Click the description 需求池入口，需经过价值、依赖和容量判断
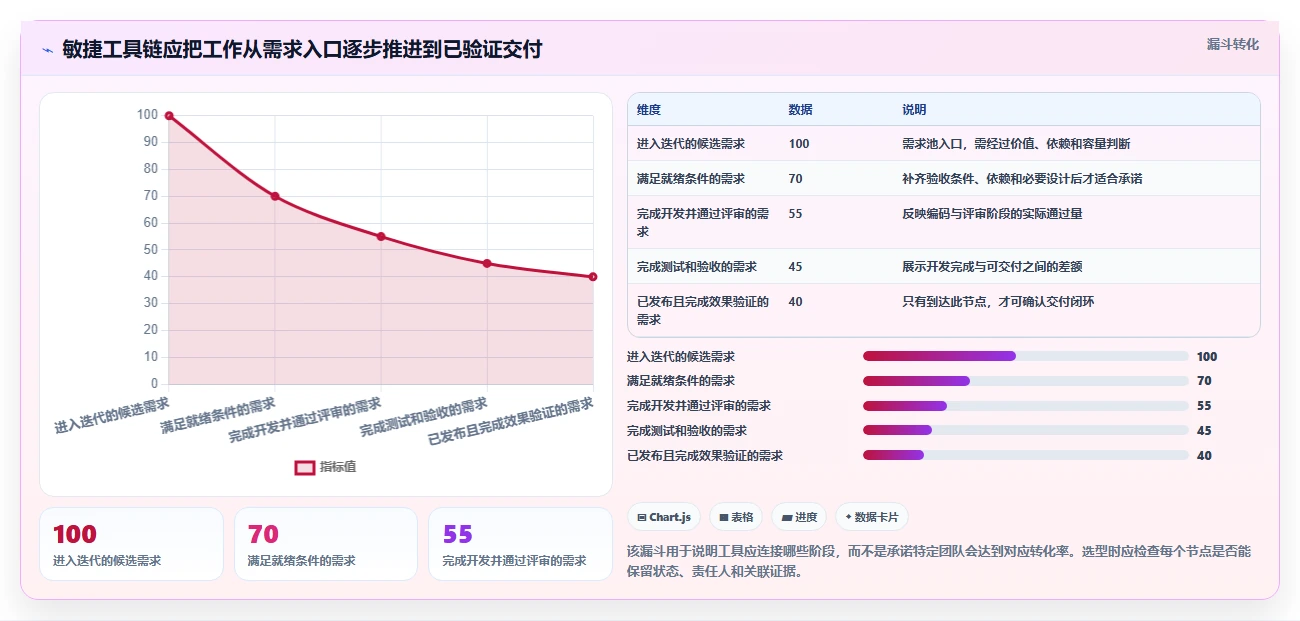 coord(1016,144)
